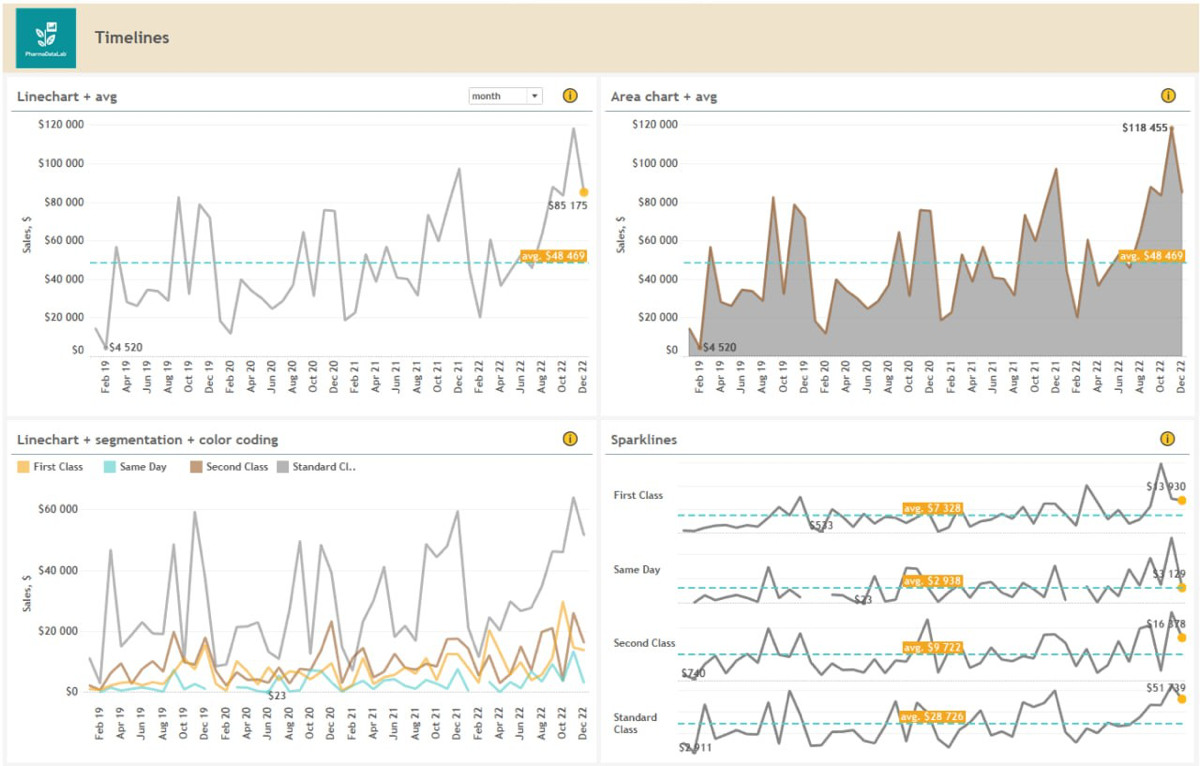
Task: Click the Area chart + avg panel title
Action: [x=664, y=97]
